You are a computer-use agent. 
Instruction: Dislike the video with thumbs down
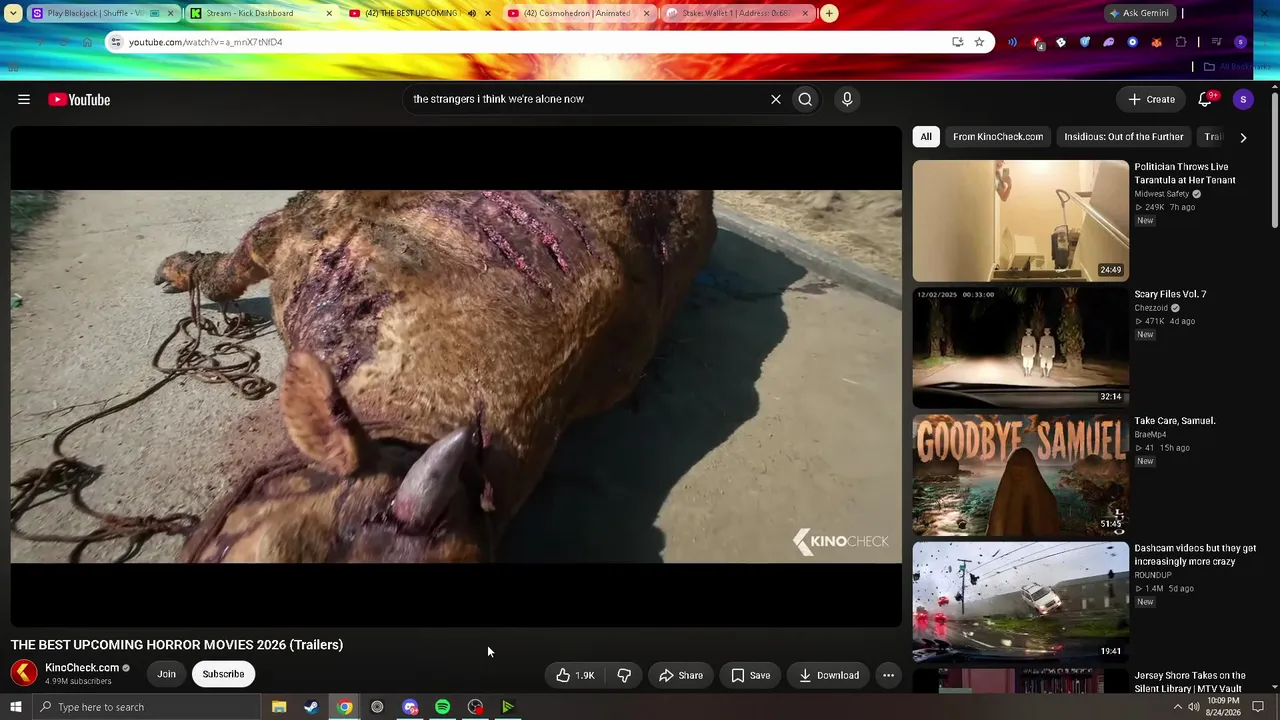tap(624, 675)
